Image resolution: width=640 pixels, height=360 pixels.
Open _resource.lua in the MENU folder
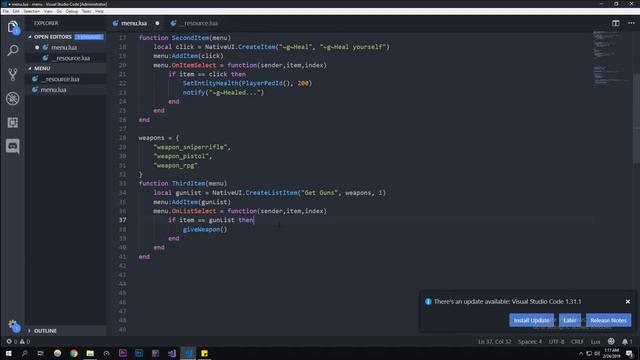60,79
